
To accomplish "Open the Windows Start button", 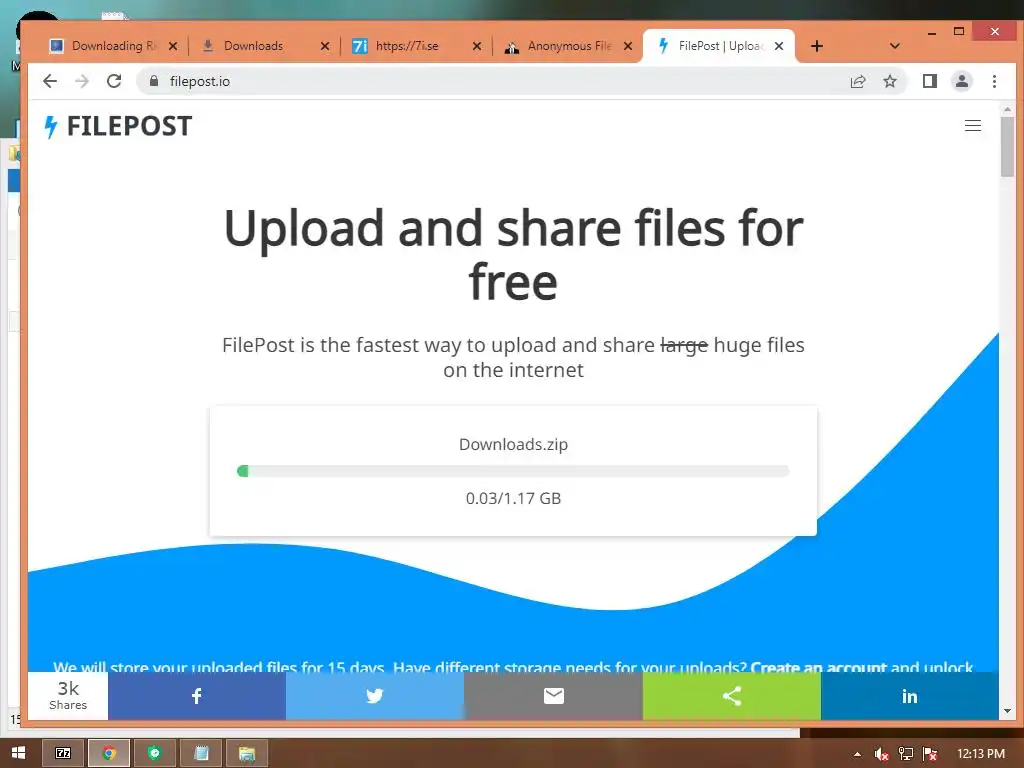I will click(x=18, y=753).
